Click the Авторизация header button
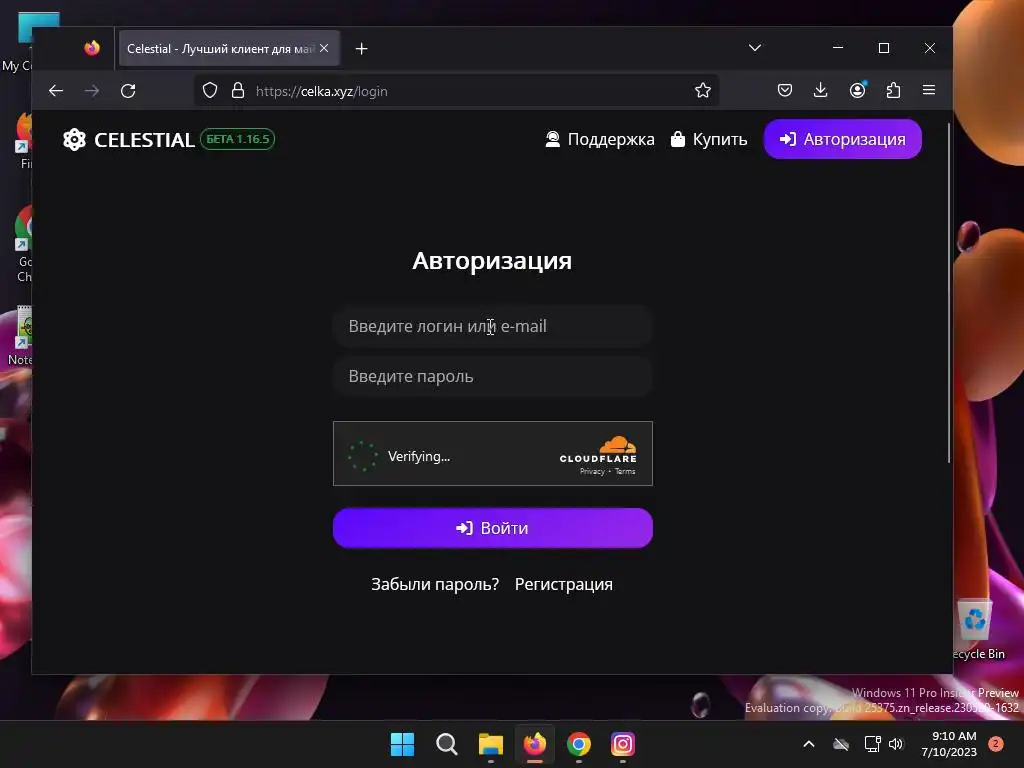The width and height of the screenshot is (1024, 768). click(842, 139)
